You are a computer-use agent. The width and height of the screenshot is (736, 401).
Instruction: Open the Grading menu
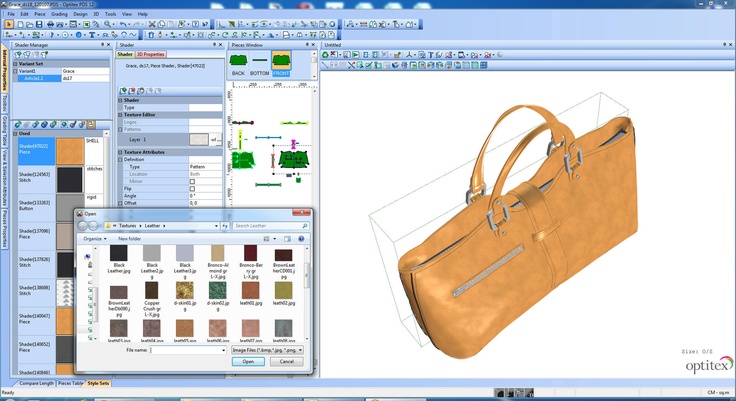[59, 14]
